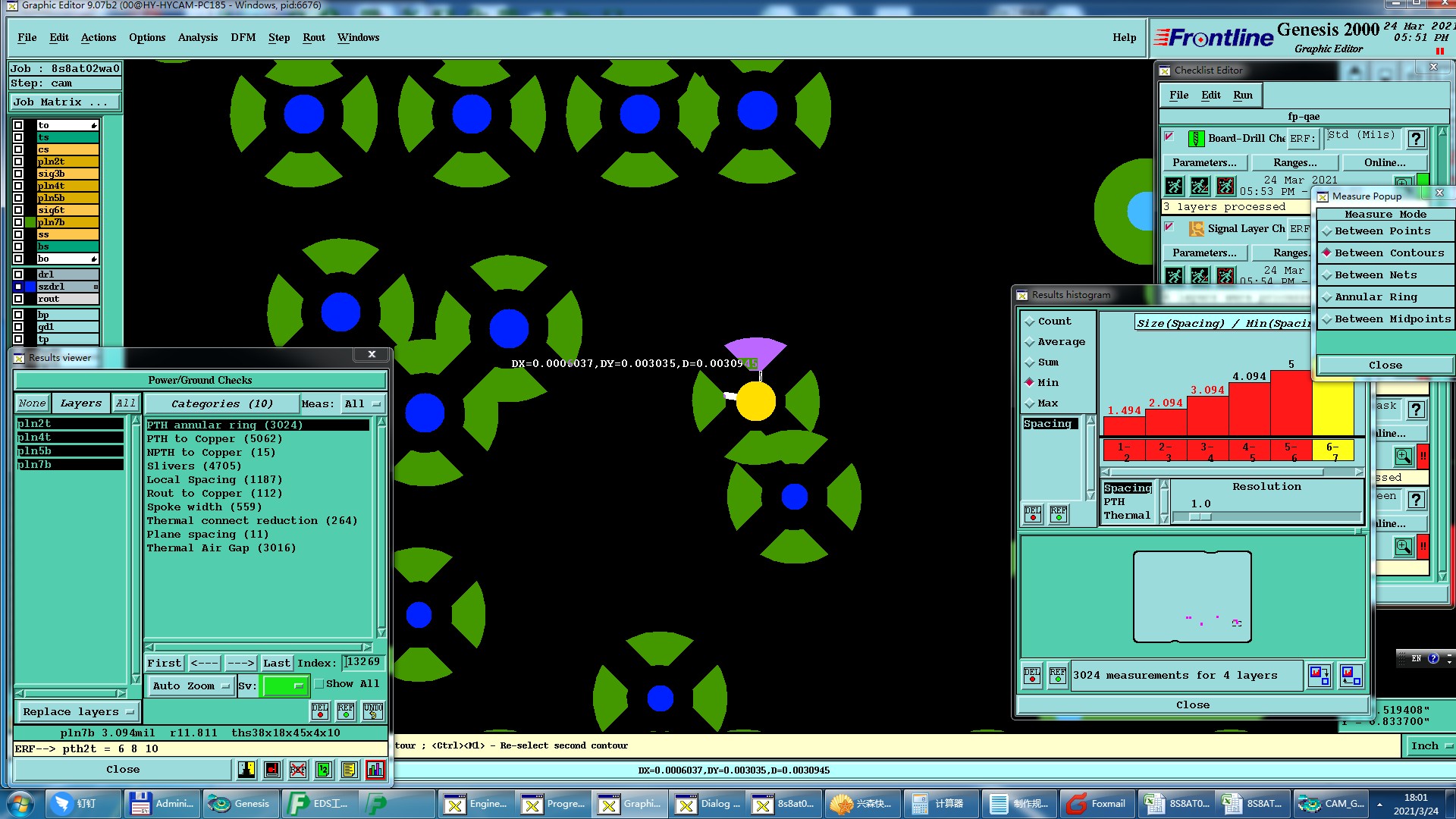Image resolution: width=1456 pixels, height=819 pixels.
Task: Select Slivers (4705) category in list
Action: 194,466
